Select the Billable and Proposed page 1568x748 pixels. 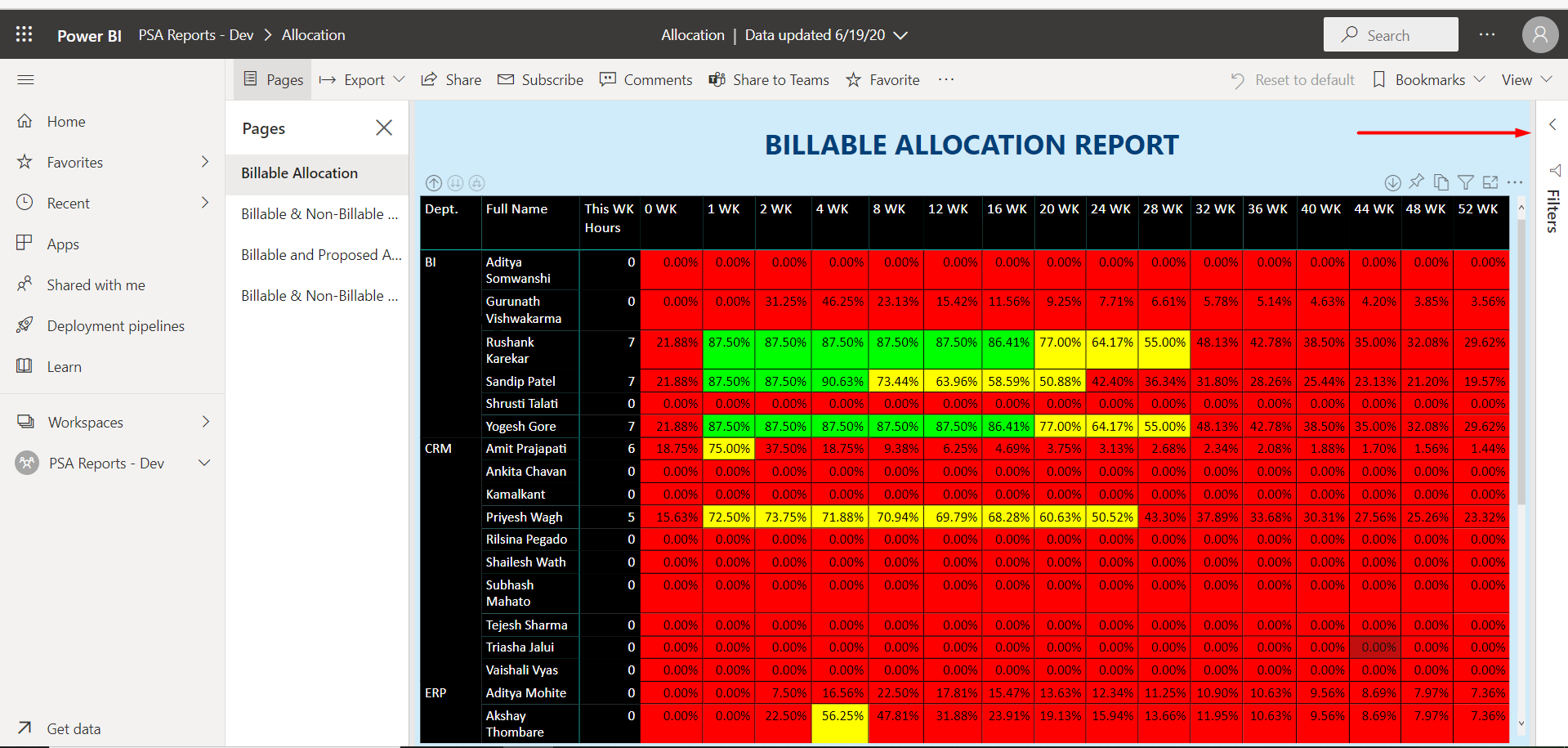coord(320,255)
